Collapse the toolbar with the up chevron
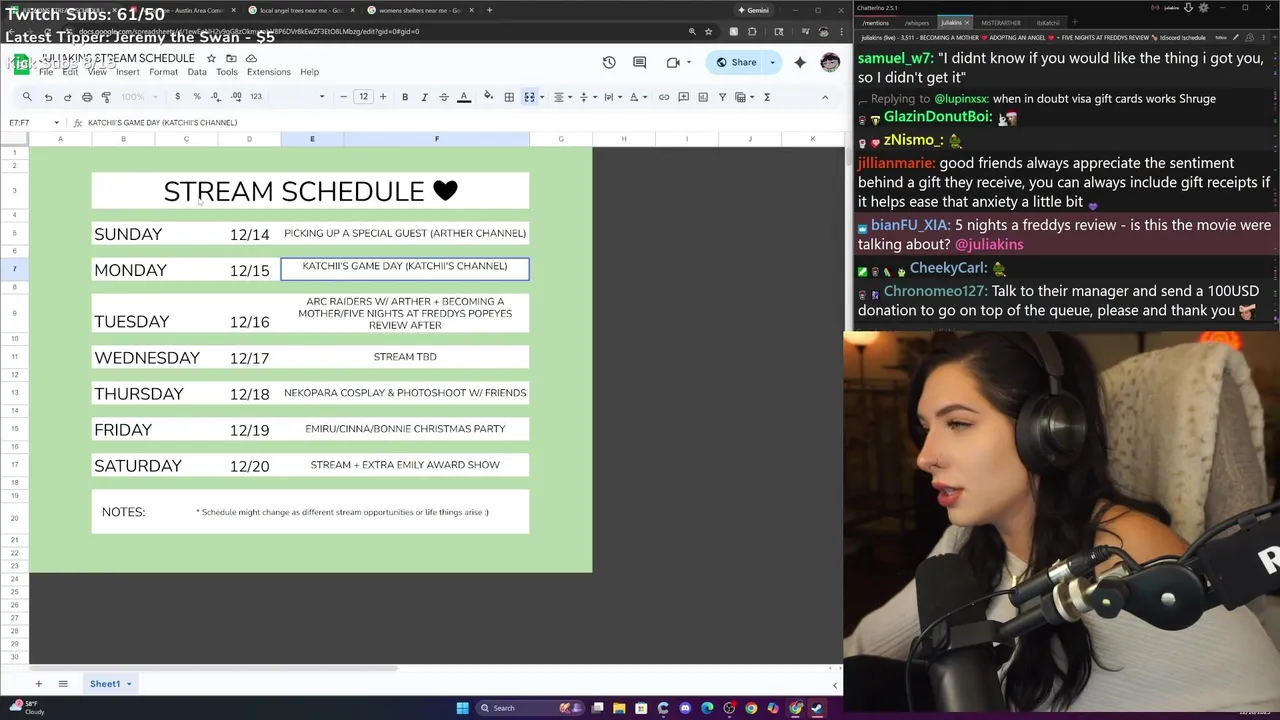Image resolution: width=1280 pixels, height=720 pixels. 825,97
